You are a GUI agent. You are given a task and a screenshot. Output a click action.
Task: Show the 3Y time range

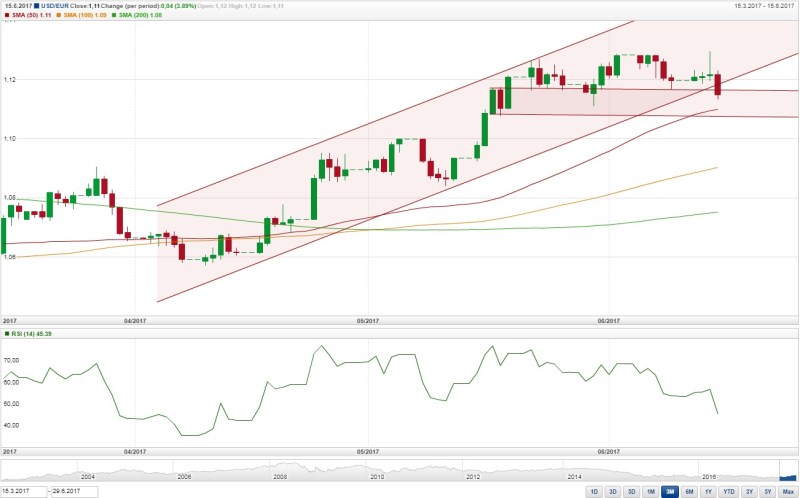[749, 492]
